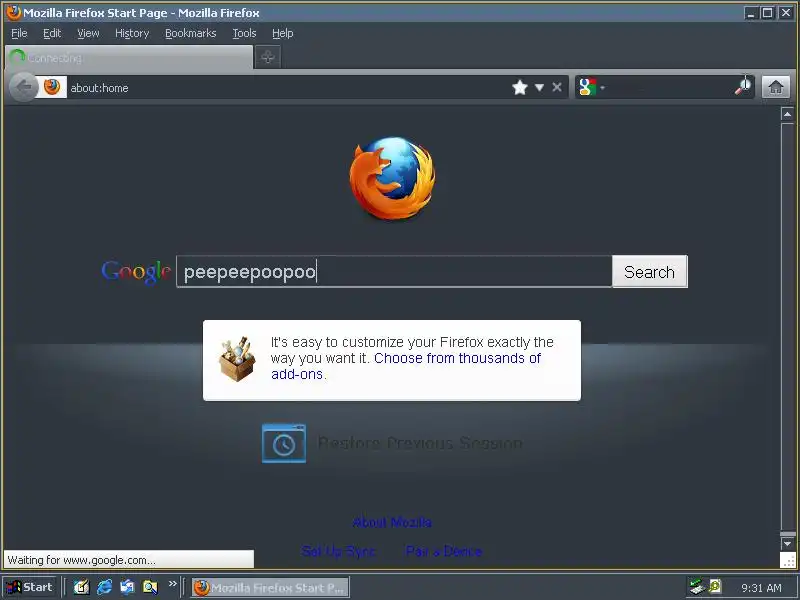Open the Tools menu
800x600 pixels.
click(x=244, y=33)
